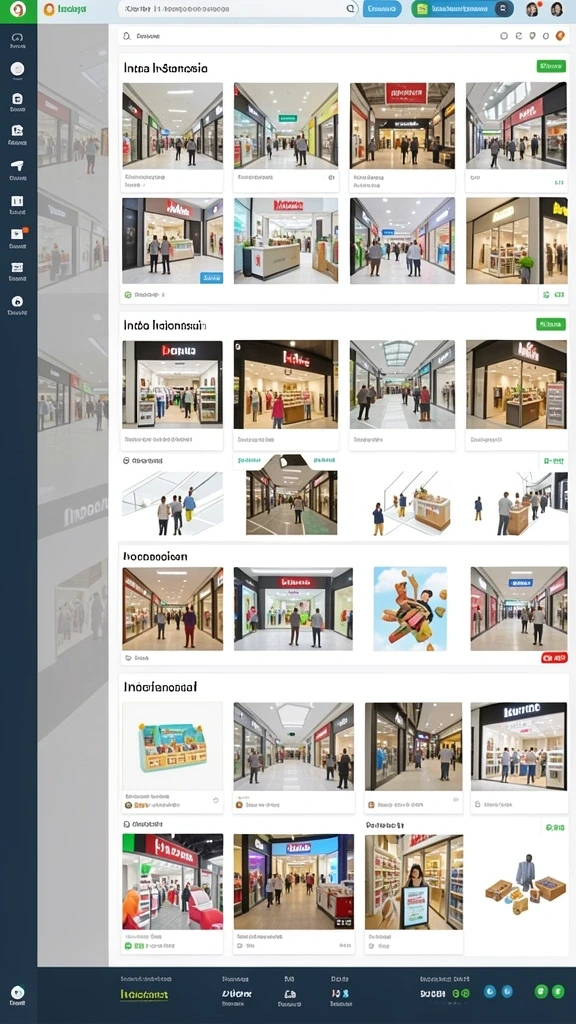Open sidebar messages icon with orange badge
576x1024 pixels.
[18, 234]
